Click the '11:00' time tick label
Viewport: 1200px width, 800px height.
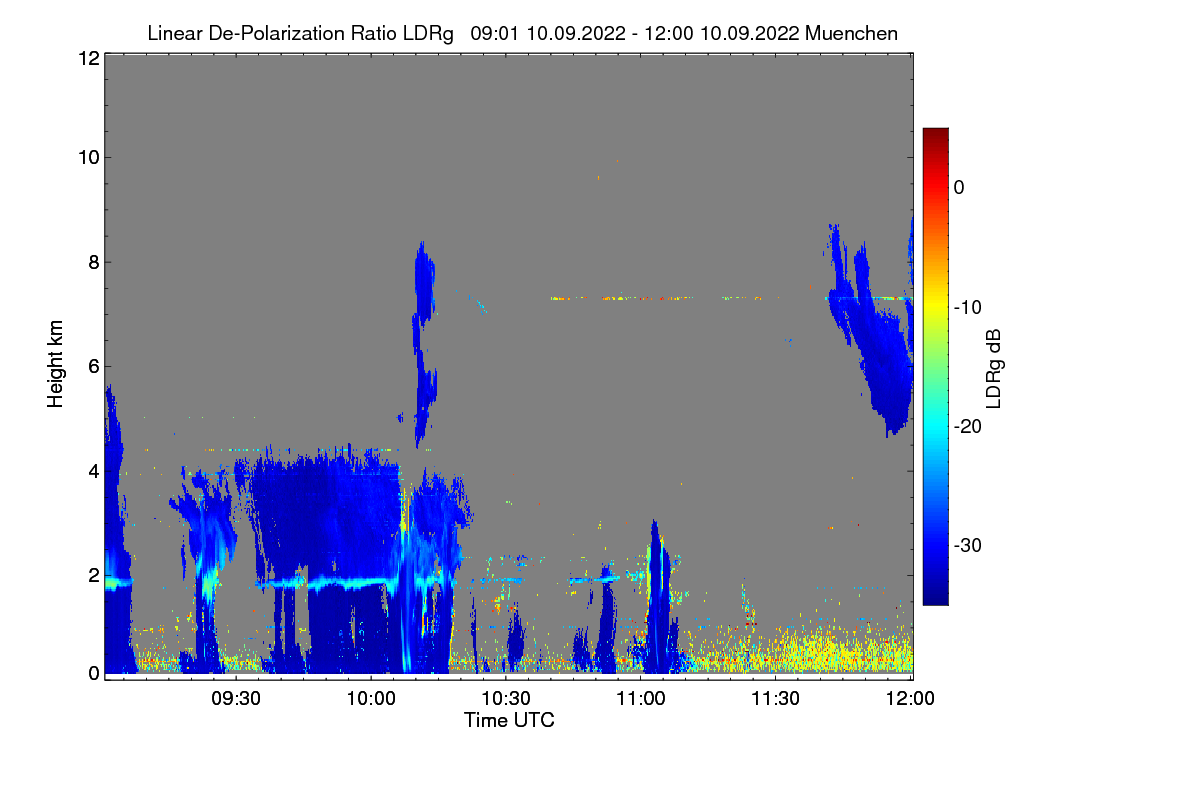tap(640, 698)
